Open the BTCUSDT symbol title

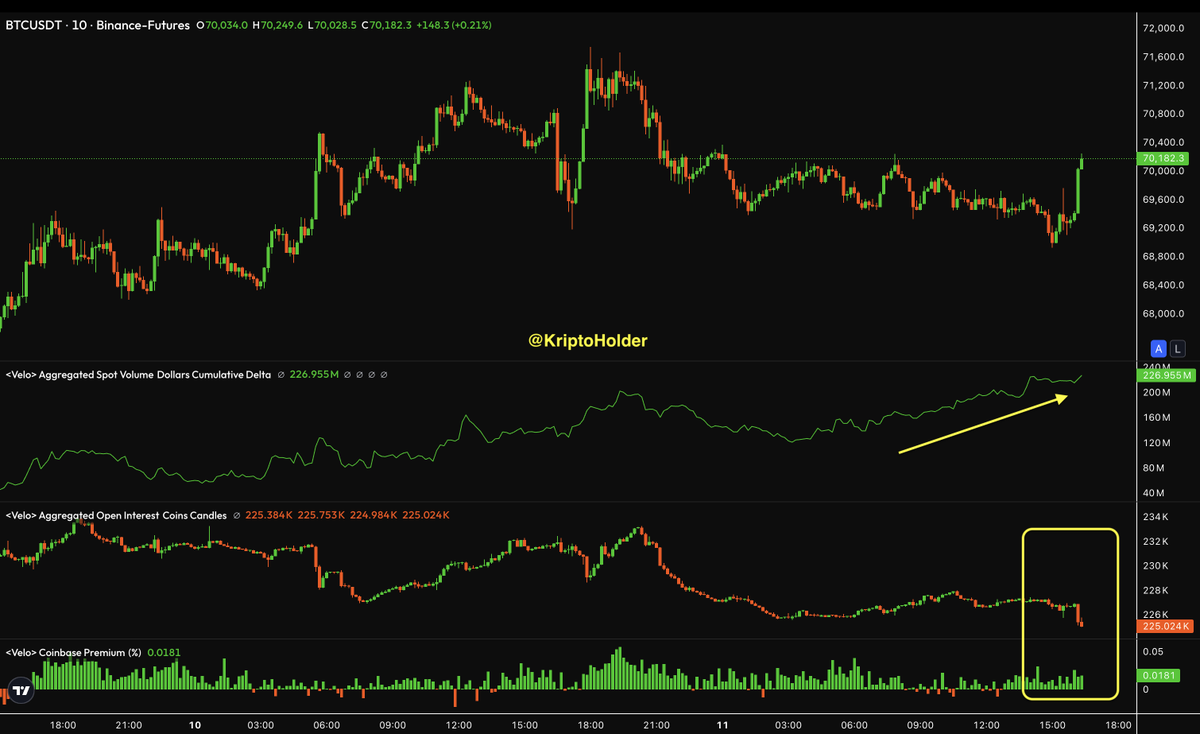pyautogui.click(x=33, y=25)
